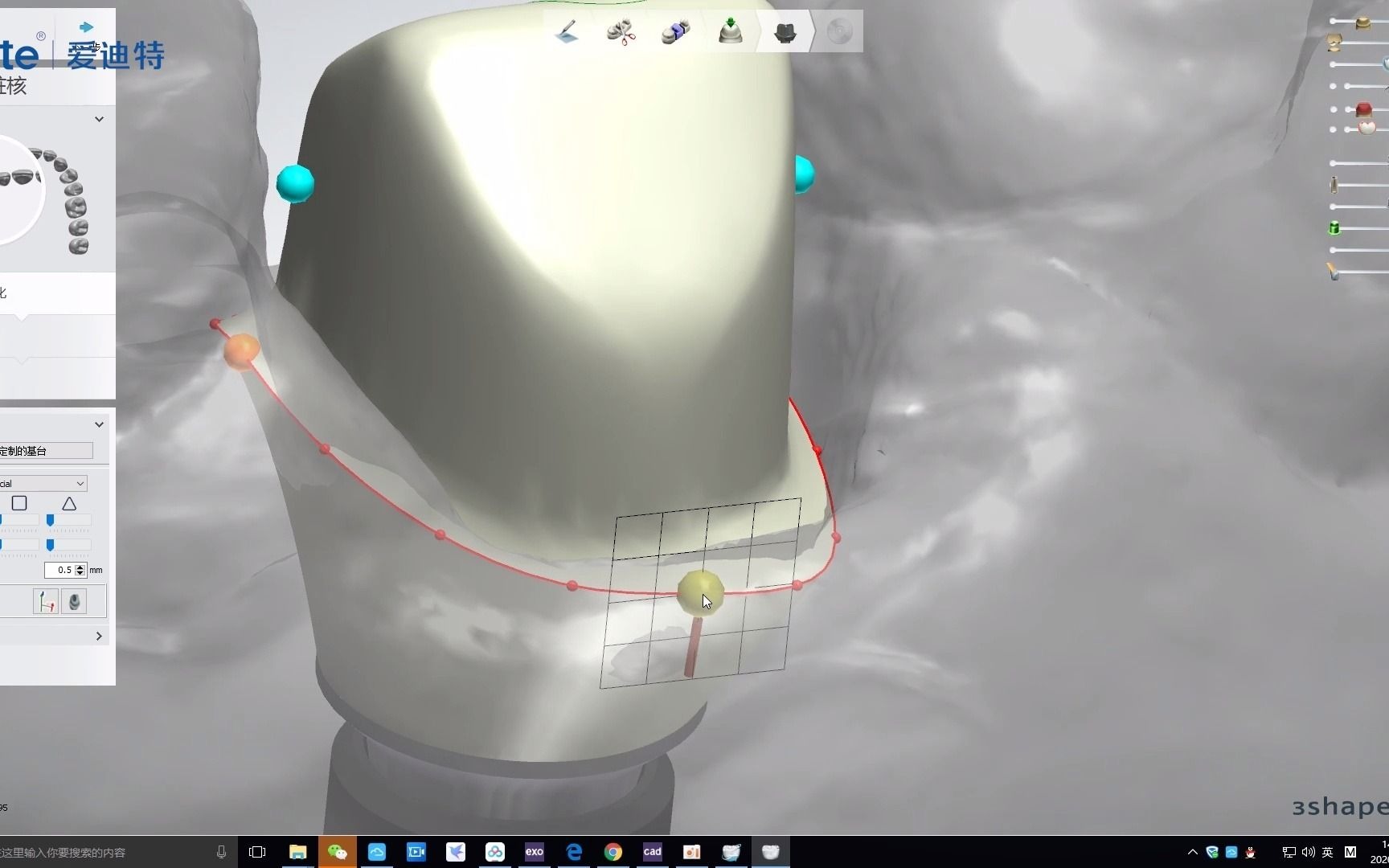Open the cad app on the taskbar

(x=653, y=852)
